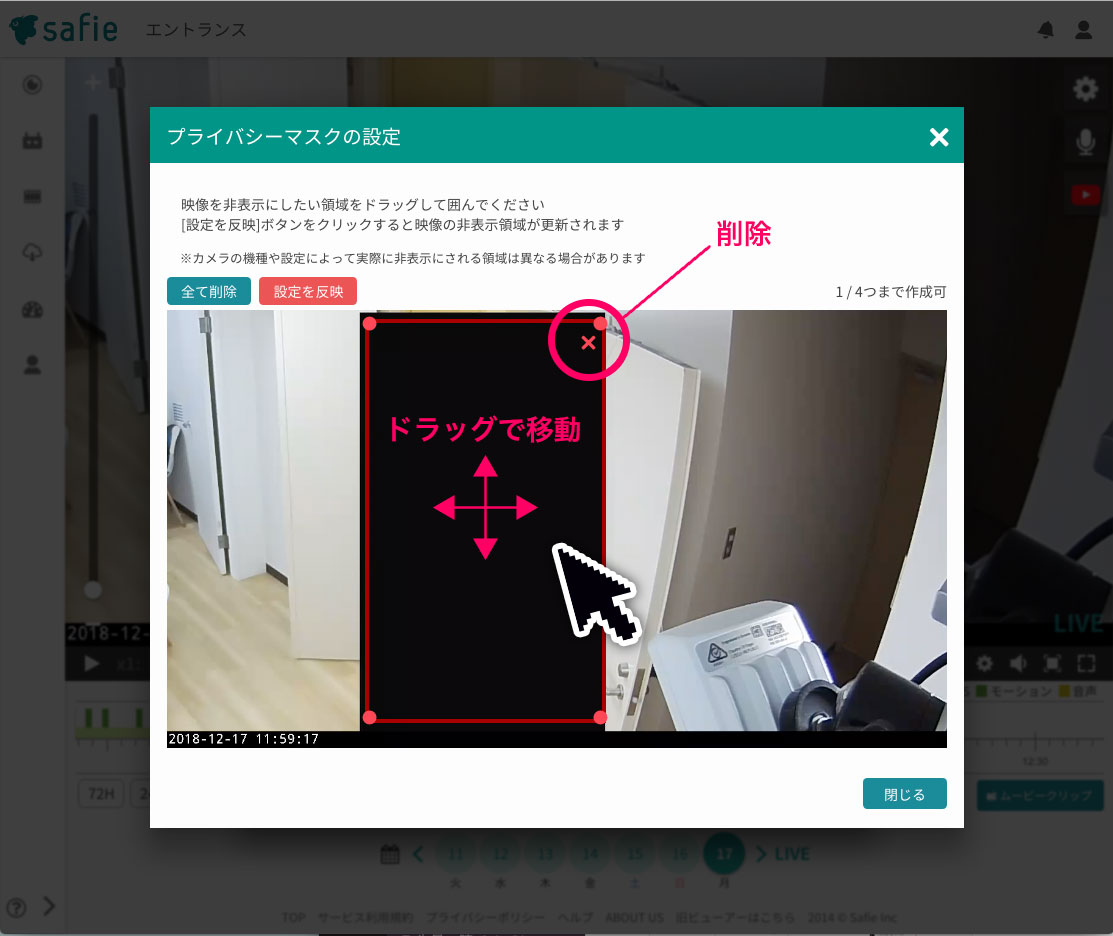This screenshot has height=936, width=1113.
Task: Play the video in background player
Action: [91, 664]
